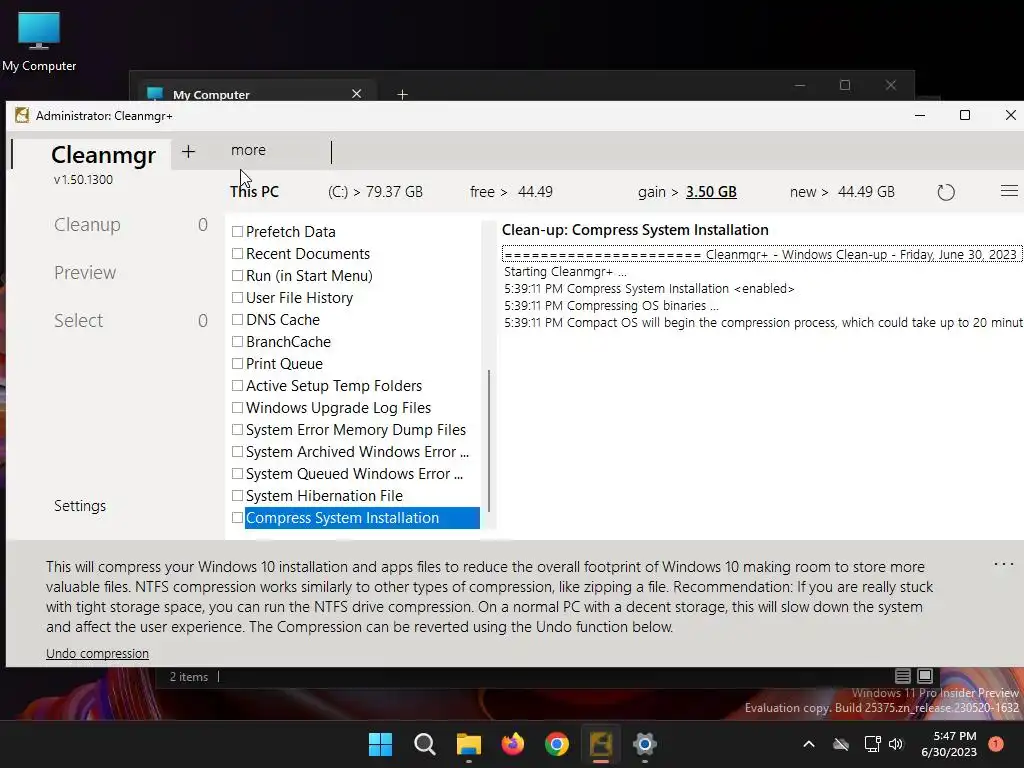Switch to the Cleanmgr+ taskbar icon
Screen dimensions: 1024x768
click(601, 744)
